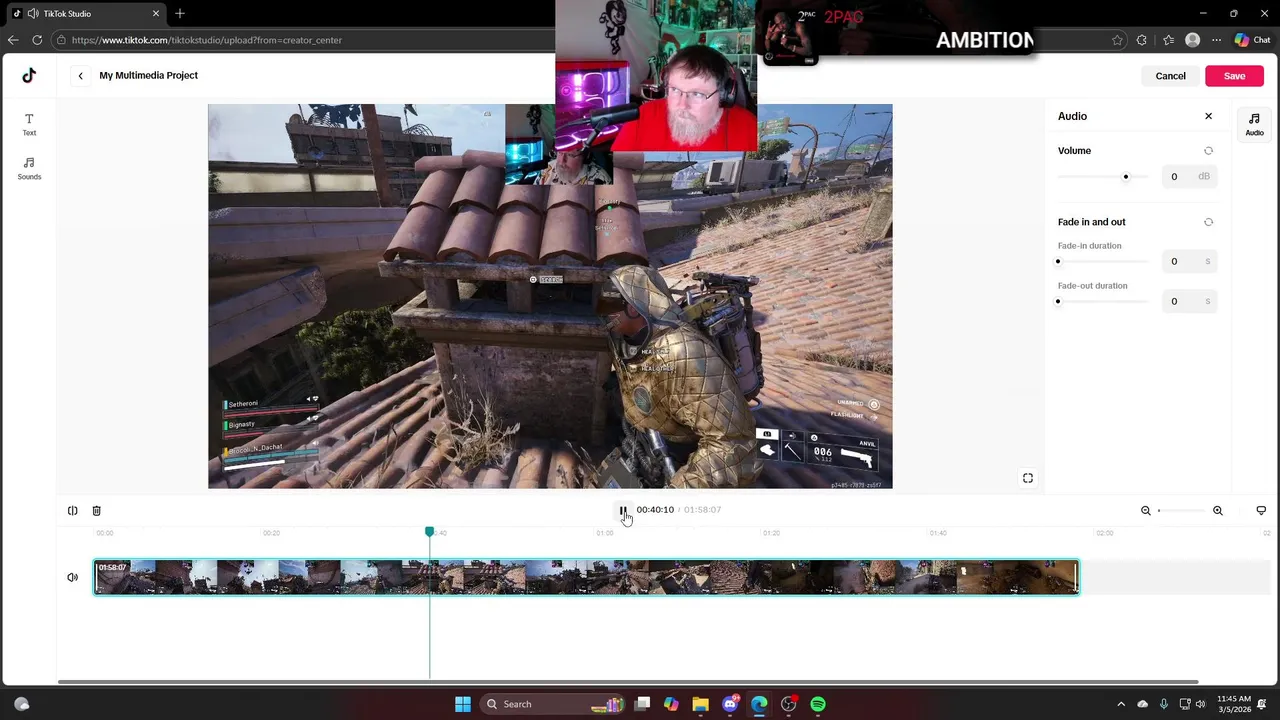This screenshot has height=720, width=1280.
Task: Toggle fullscreen preview of the video
Action: point(1028,478)
